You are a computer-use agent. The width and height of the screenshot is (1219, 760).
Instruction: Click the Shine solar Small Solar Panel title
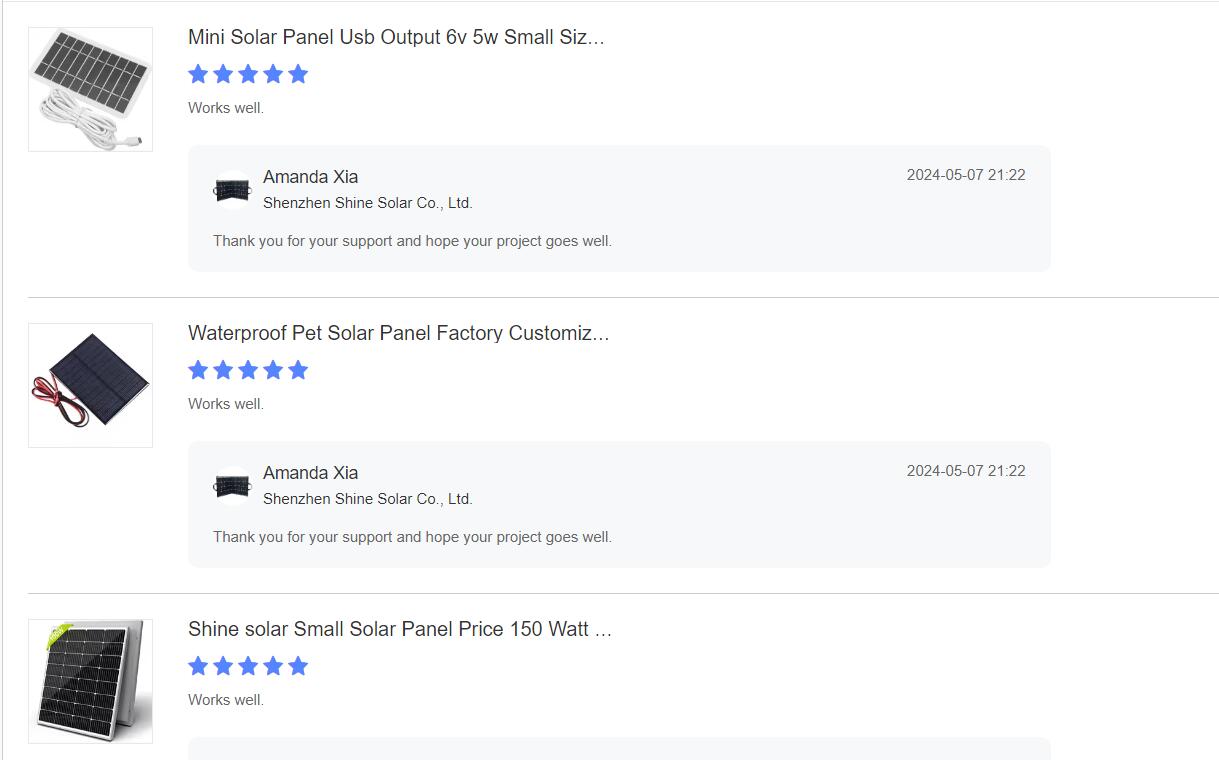point(400,629)
